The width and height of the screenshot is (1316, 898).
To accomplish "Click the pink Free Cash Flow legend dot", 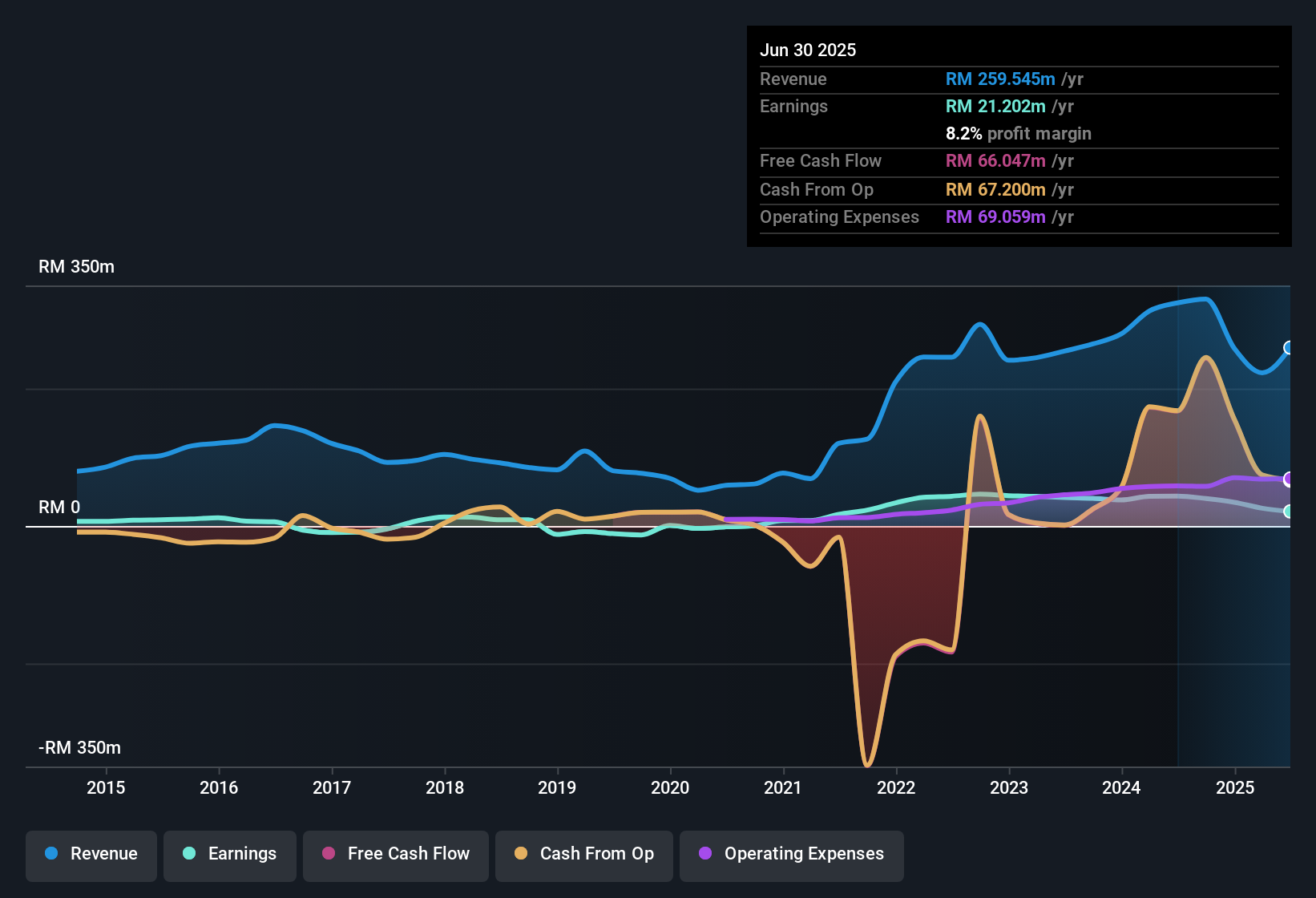I will pos(328,854).
